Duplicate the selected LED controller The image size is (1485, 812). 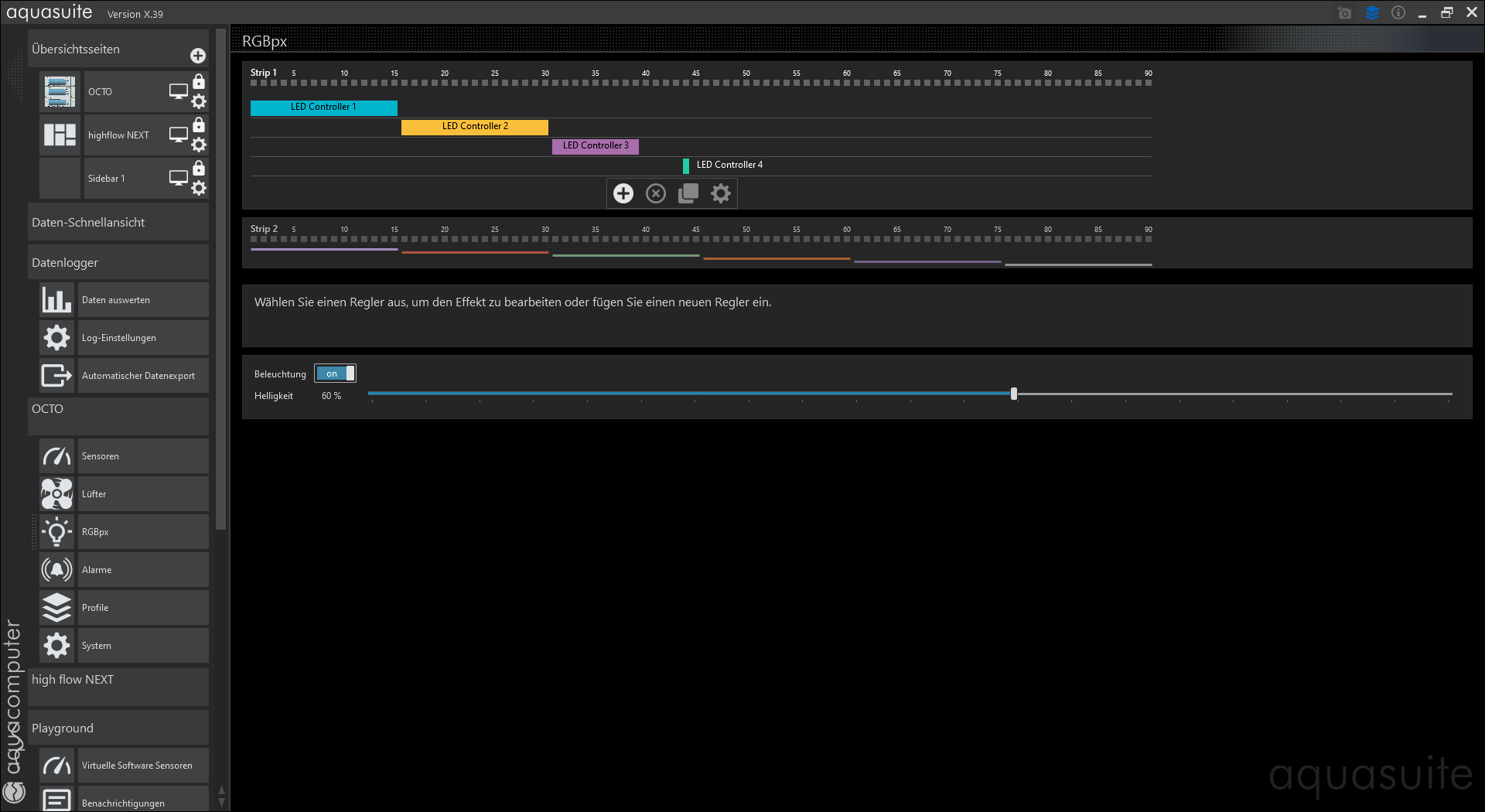[688, 193]
